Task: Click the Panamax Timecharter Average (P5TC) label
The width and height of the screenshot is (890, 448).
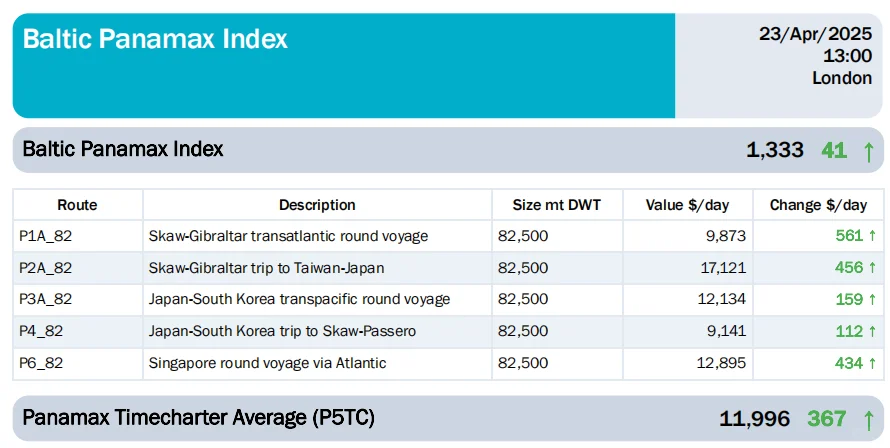Action: (x=198, y=417)
